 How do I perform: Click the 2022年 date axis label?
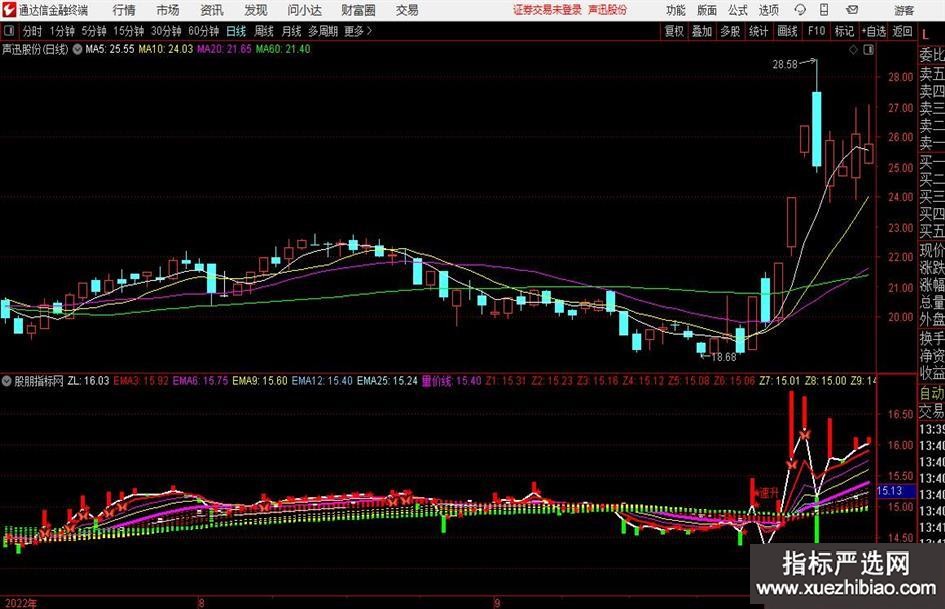tap(20, 603)
